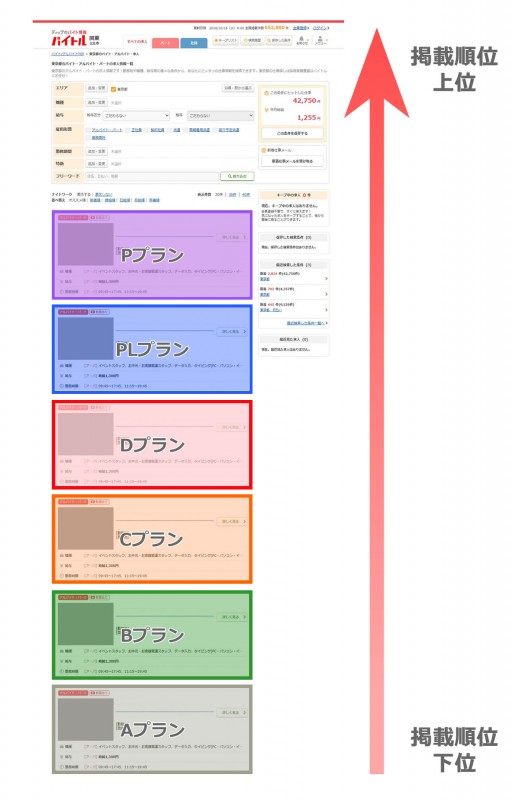Click inside the free word text field
This screenshot has width=518, height=800.
coord(152,176)
